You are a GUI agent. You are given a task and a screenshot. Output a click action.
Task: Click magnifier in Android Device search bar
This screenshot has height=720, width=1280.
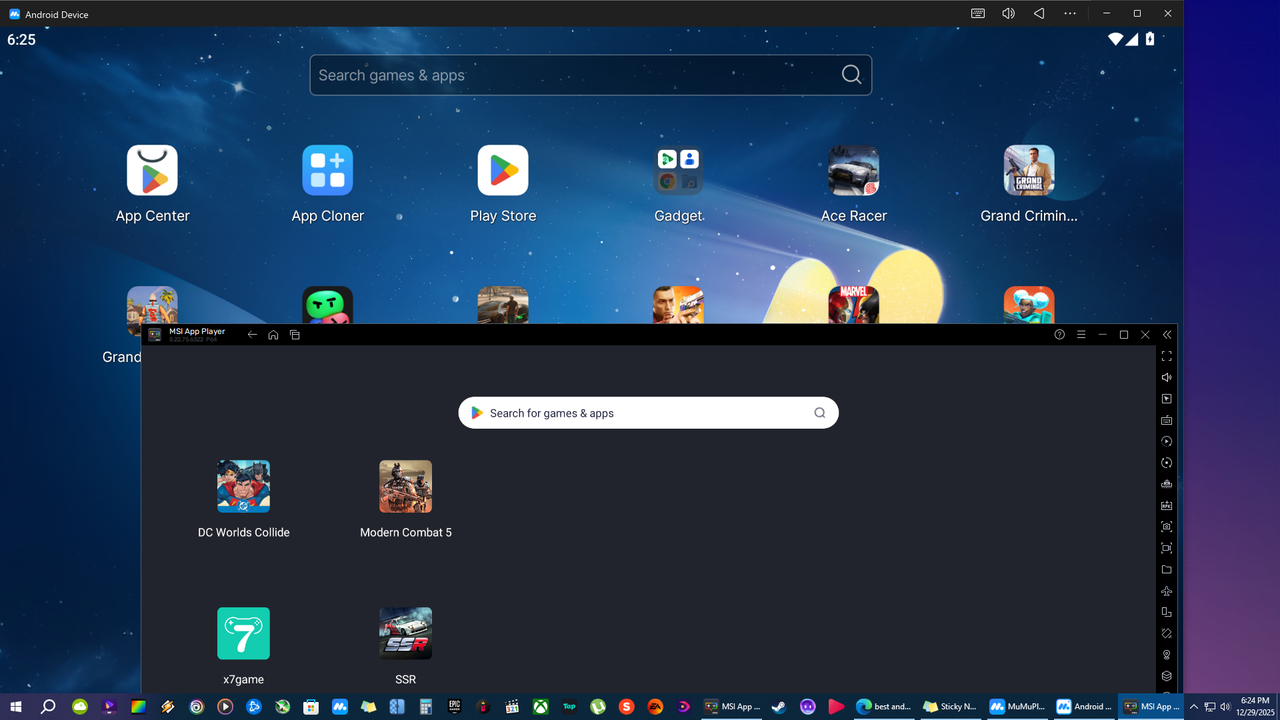(x=851, y=75)
